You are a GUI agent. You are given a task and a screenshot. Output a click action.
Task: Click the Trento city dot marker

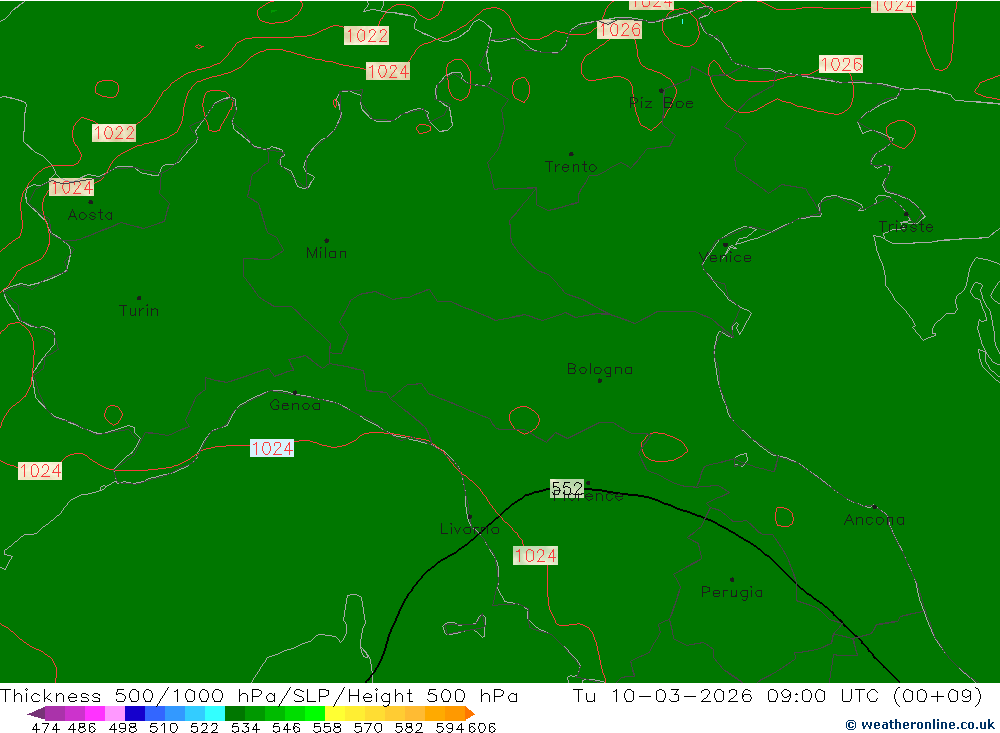(571, 154)
